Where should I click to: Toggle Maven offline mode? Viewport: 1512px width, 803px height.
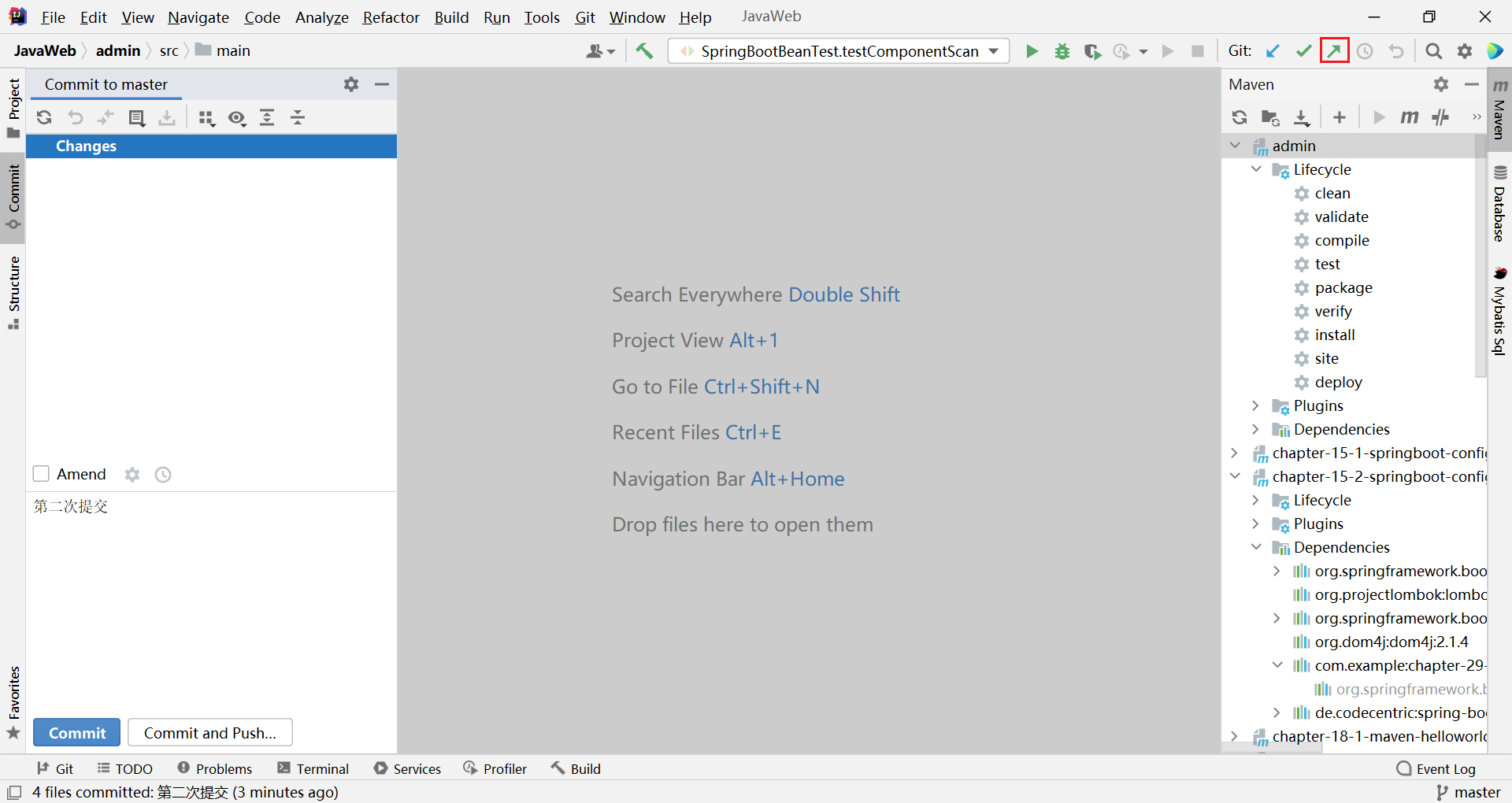(x=1440, y=118)
